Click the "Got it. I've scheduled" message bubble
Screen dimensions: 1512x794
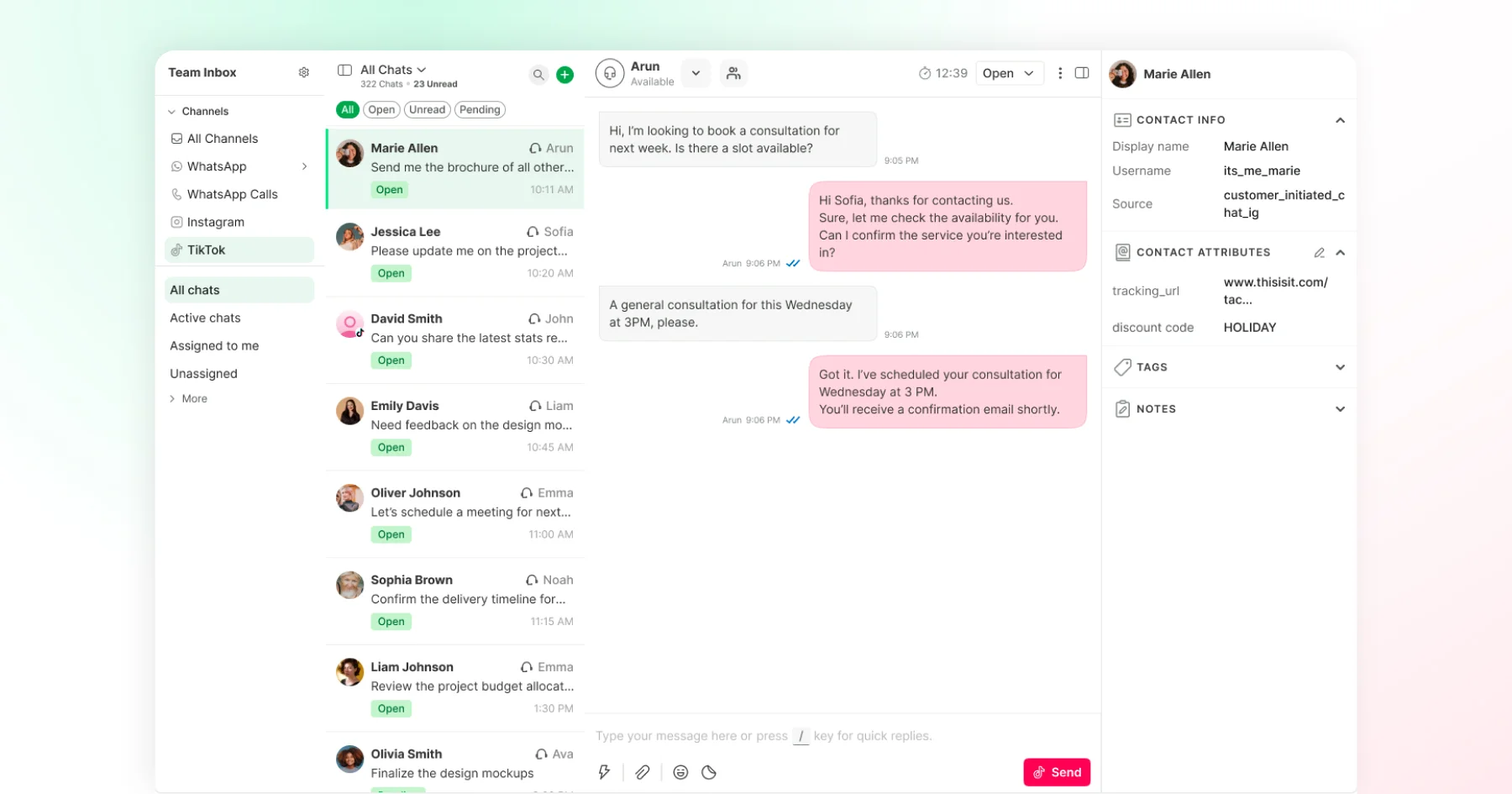[x=948, y=392]
